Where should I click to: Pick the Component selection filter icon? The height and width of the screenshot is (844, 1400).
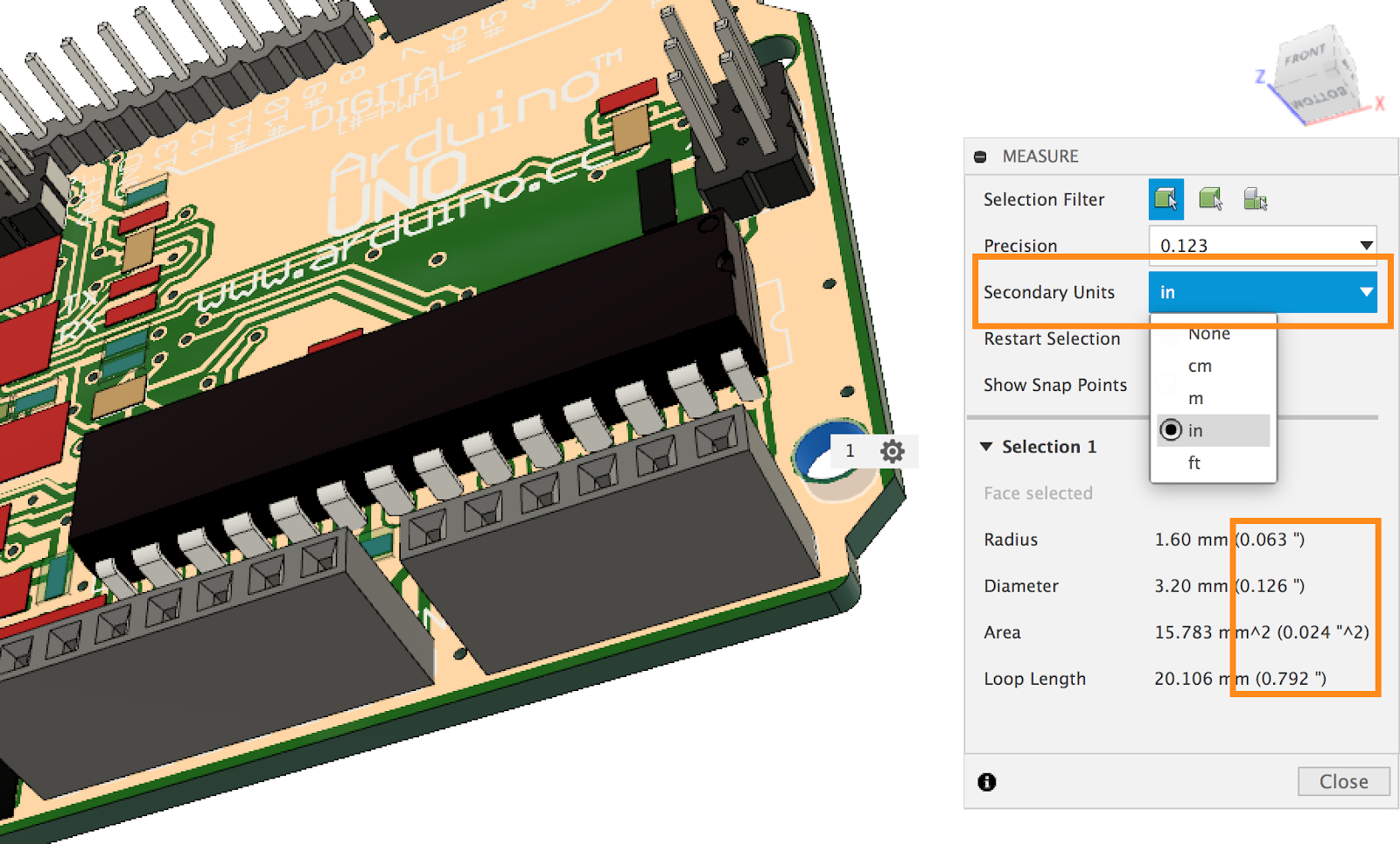tap(1255, 199)
